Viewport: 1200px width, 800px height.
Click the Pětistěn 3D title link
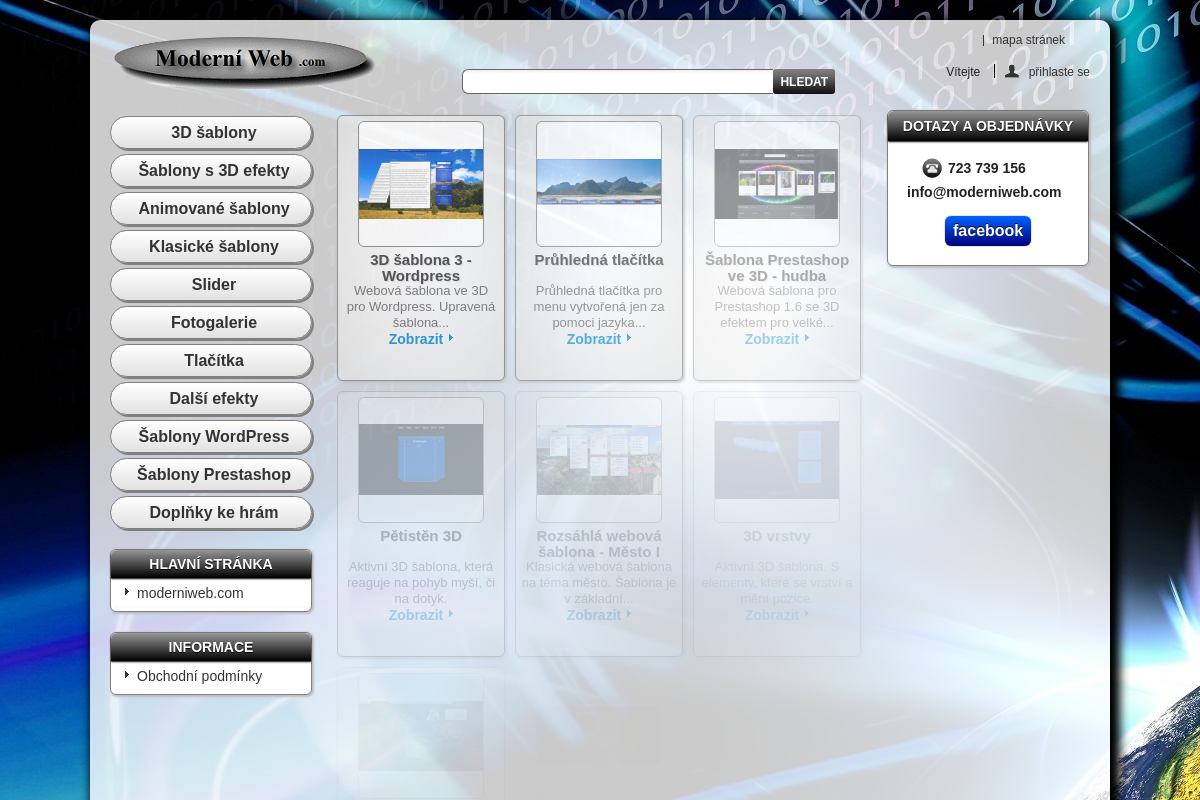click(x=421, y=536)
